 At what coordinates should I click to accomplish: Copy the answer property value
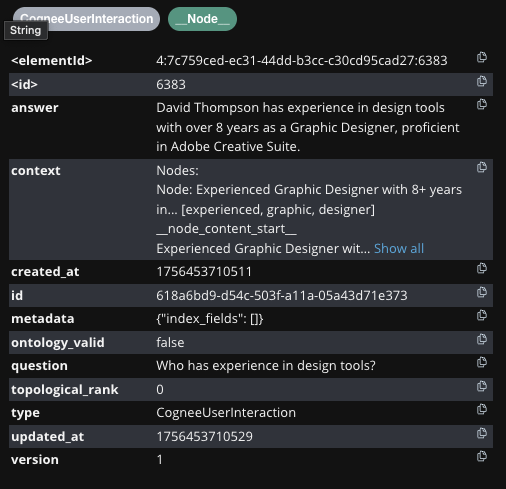coord(482,104)
